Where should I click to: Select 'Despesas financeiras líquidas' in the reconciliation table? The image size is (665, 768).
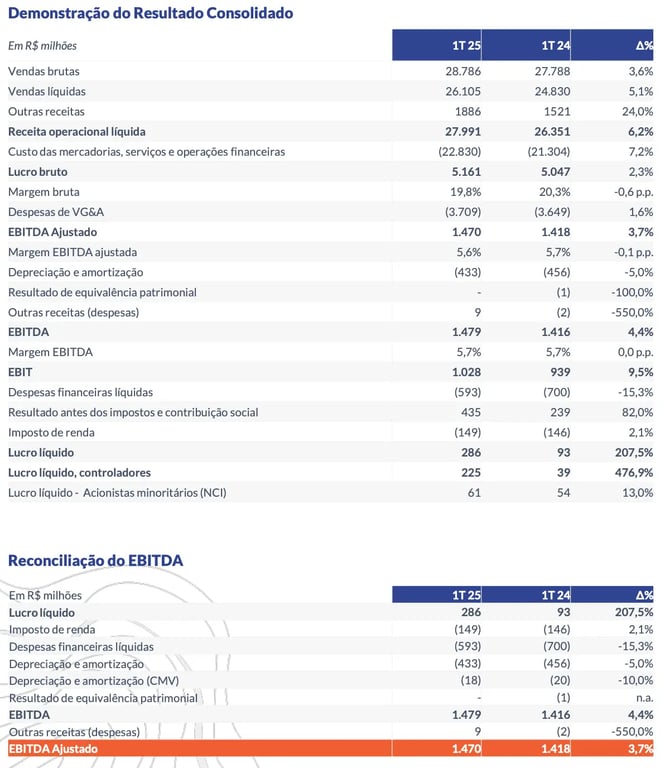pyautogui.click(x=81, y=647)
